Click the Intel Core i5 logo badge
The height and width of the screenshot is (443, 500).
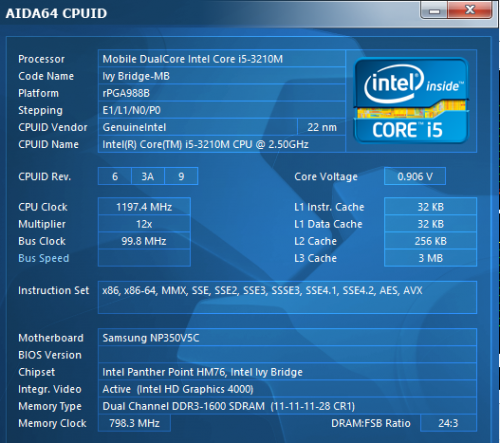(x=411, y=101)
